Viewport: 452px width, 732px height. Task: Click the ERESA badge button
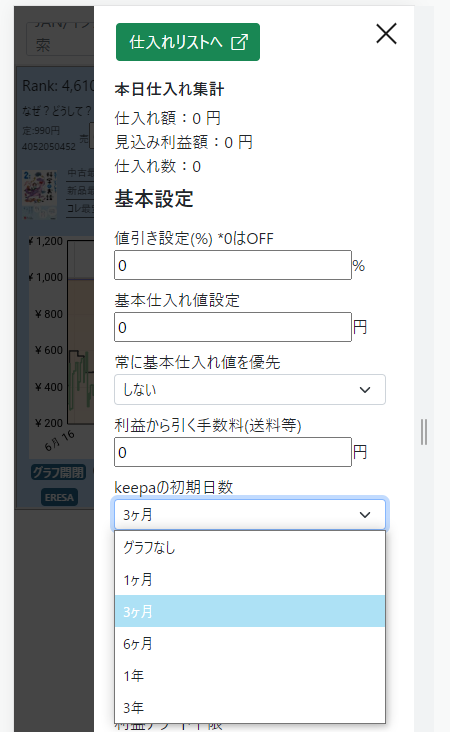tap(59, 497)
